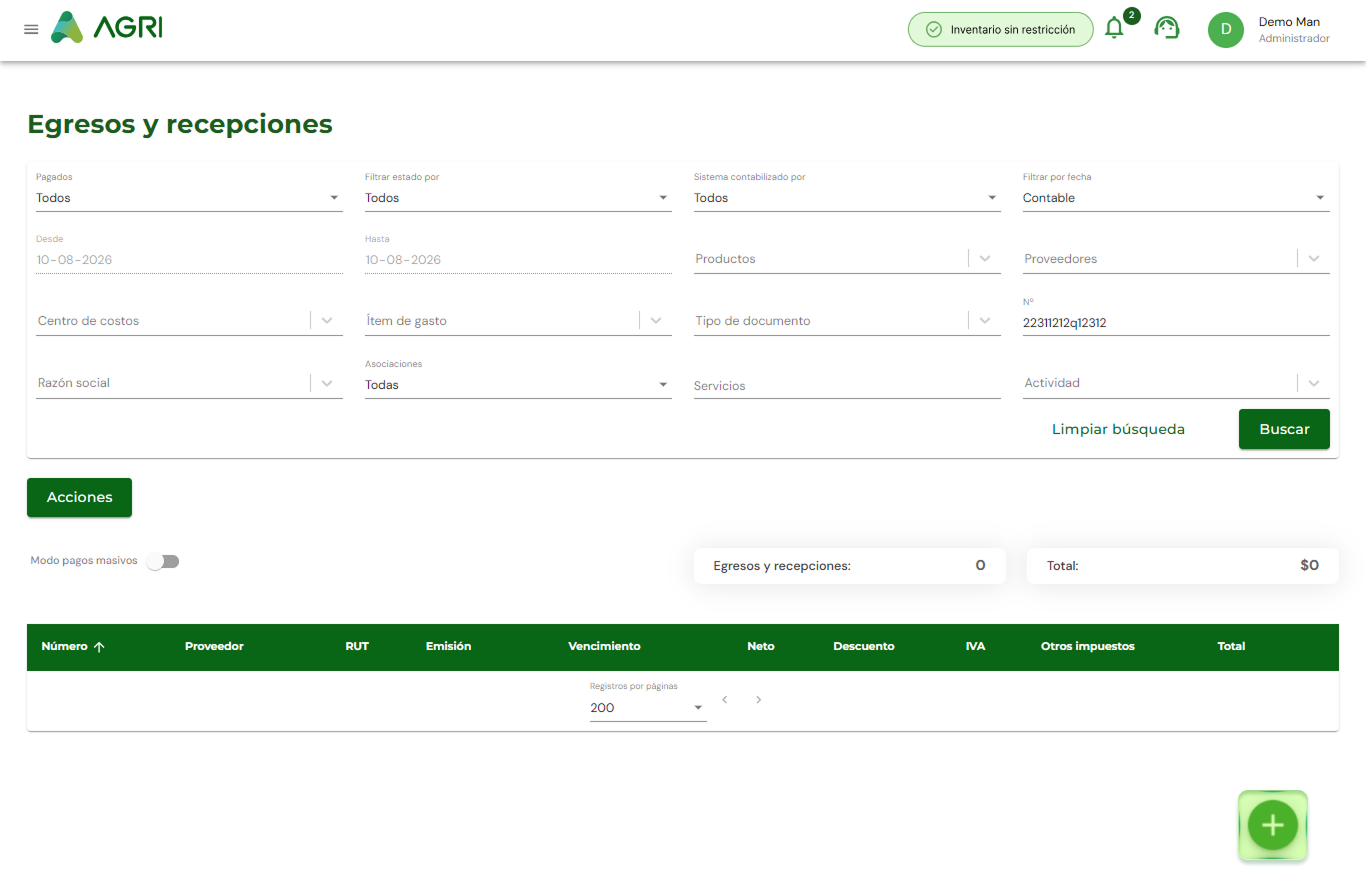The width and height of the screenshot is (1366, 882).
Task: Open the Pagados dropdown
Action: 189,198
